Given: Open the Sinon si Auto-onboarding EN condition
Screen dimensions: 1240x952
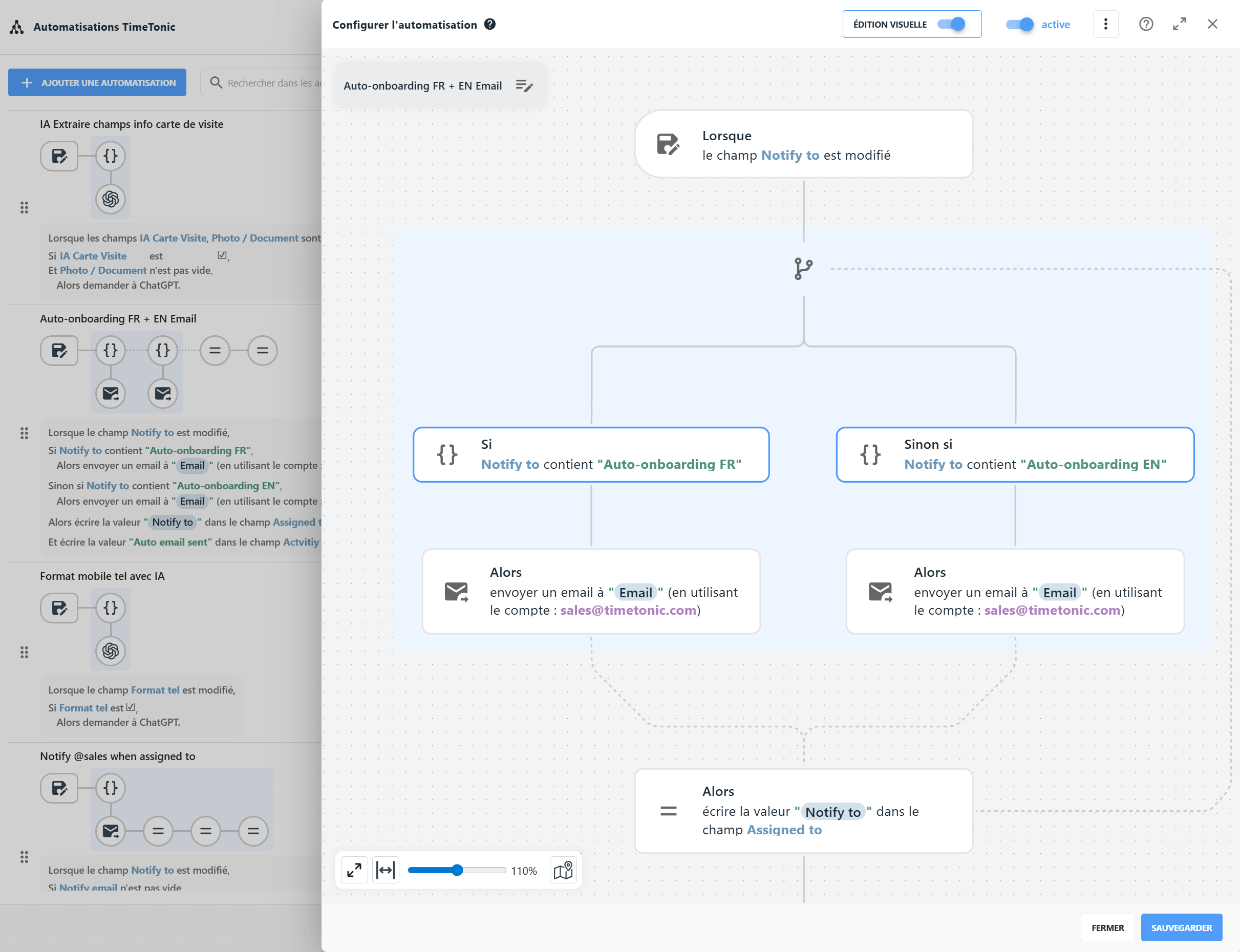Looking at the screenshot, I should [1014, 455].
